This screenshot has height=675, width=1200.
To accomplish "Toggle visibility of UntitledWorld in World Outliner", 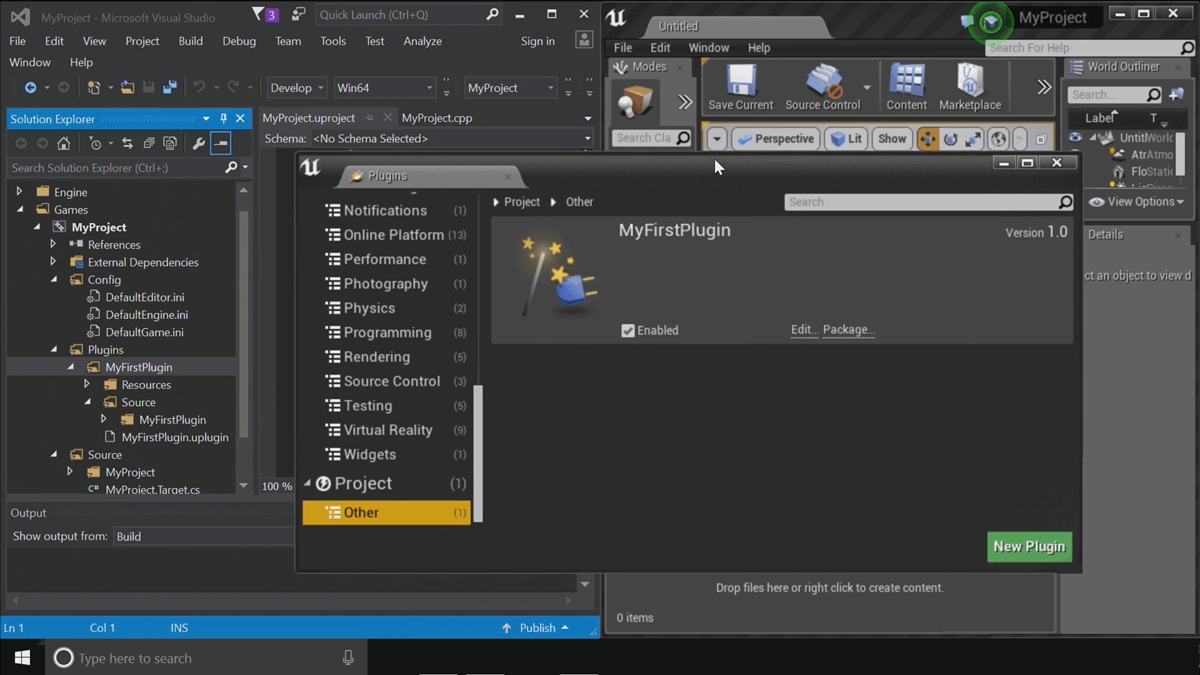I will point(1074,137).
